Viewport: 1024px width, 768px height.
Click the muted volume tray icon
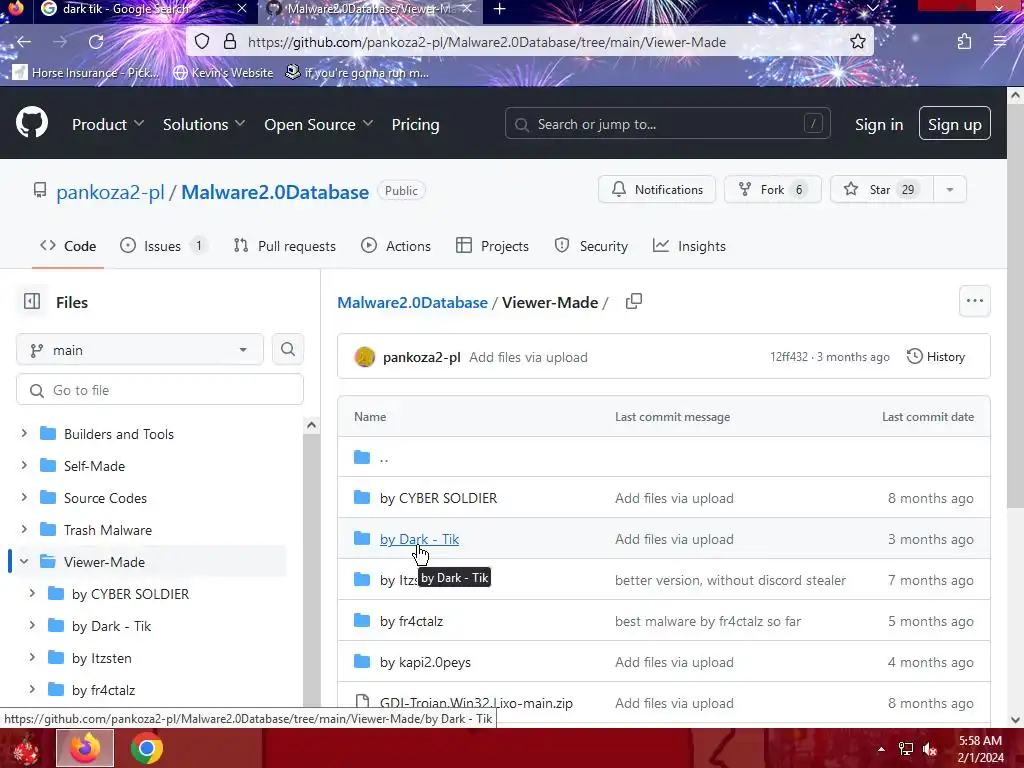(929, 749)
